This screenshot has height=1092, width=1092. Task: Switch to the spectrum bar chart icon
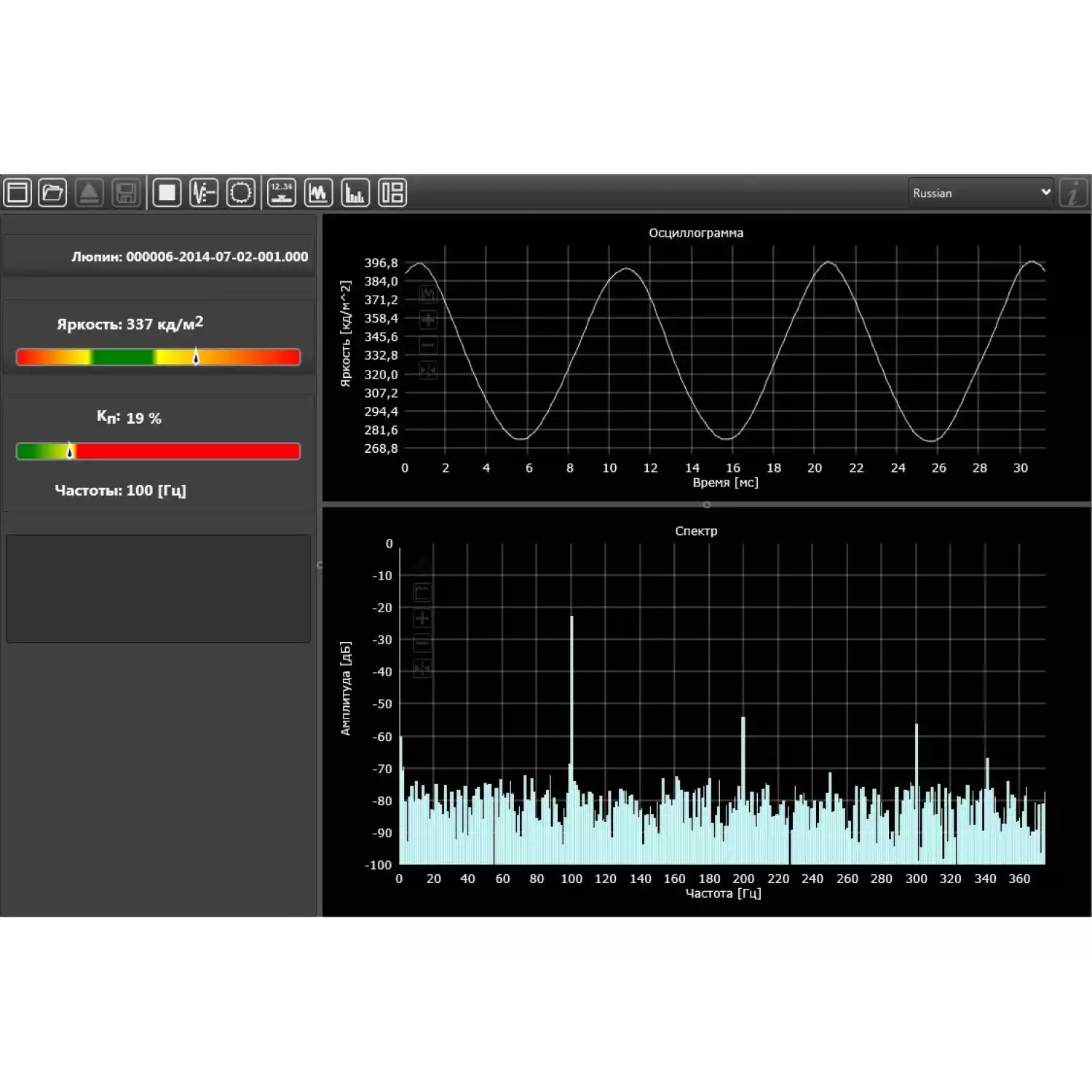355,193
